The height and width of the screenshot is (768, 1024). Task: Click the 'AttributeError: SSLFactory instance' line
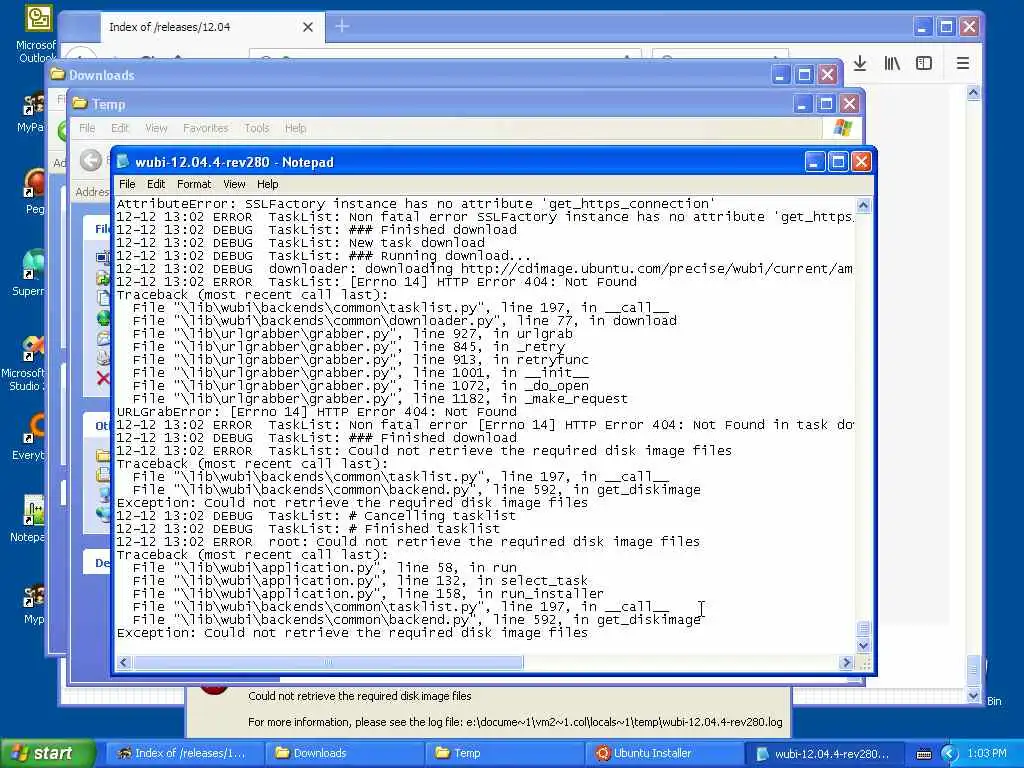tap(415, 204)
